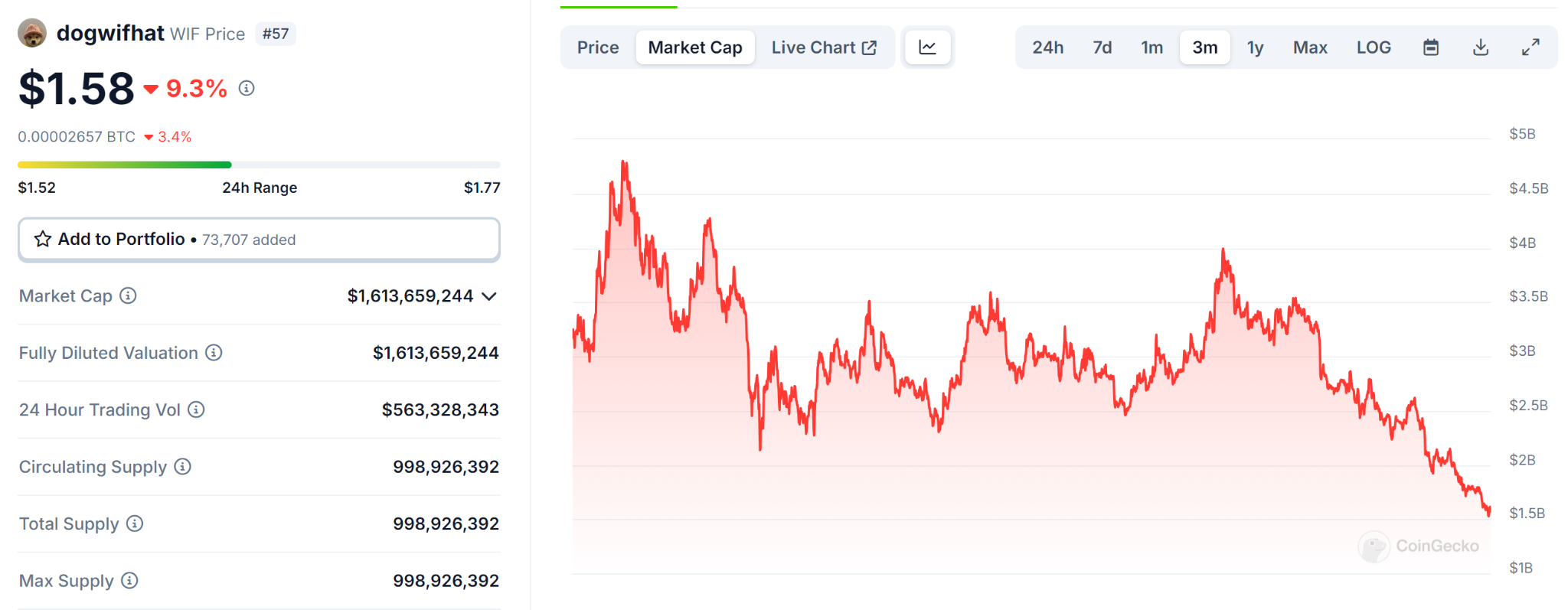Expand the Market Cap chevron
1568x610 pixels.
coord(489,296)
